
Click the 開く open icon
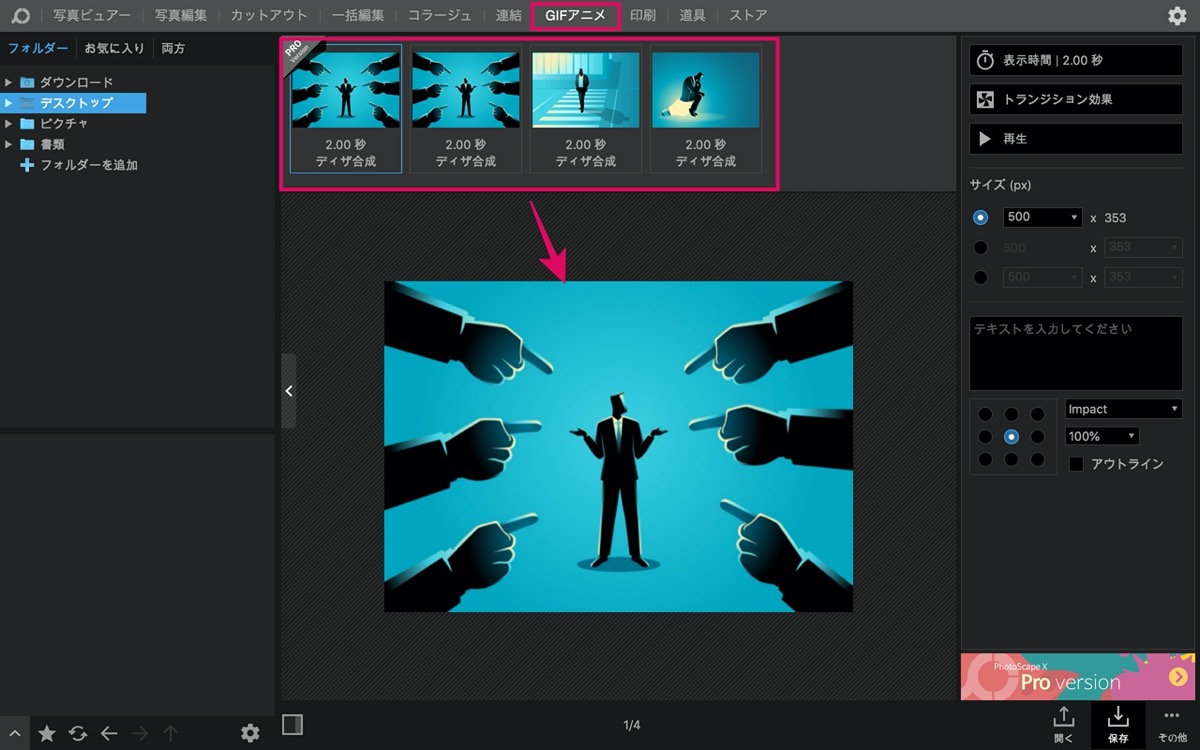(x=1064, y=724)
